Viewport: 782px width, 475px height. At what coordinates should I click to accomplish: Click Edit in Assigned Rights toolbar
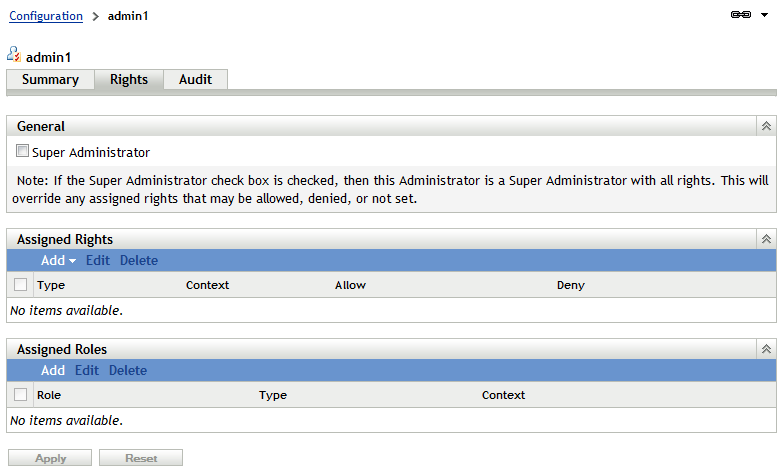click(x=97, y=261)
